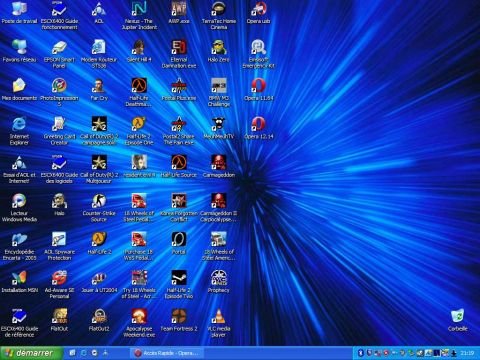Viewport: 480px width, 360px height.
Task: Launch EPSON Smart Panel shortcut
Action: pos(59,47)
